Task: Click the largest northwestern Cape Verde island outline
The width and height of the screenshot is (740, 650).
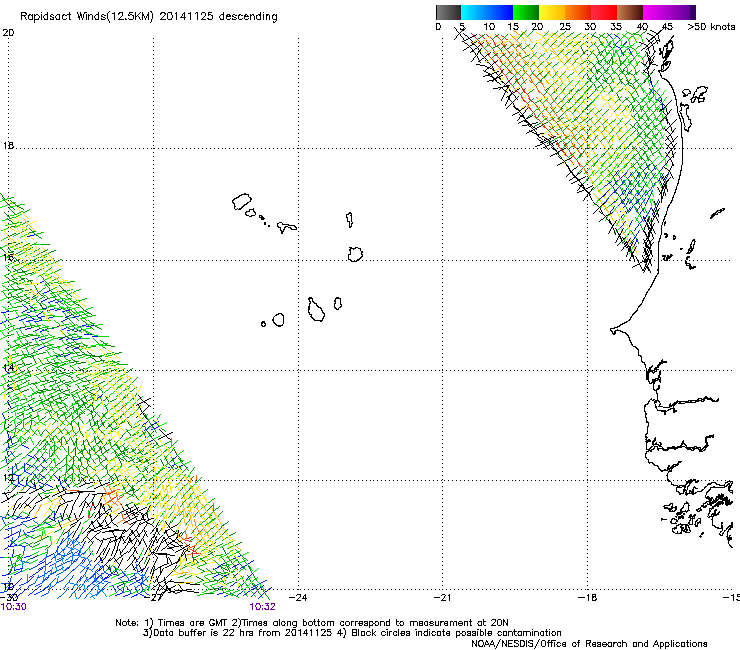Action: pos(242,202)
